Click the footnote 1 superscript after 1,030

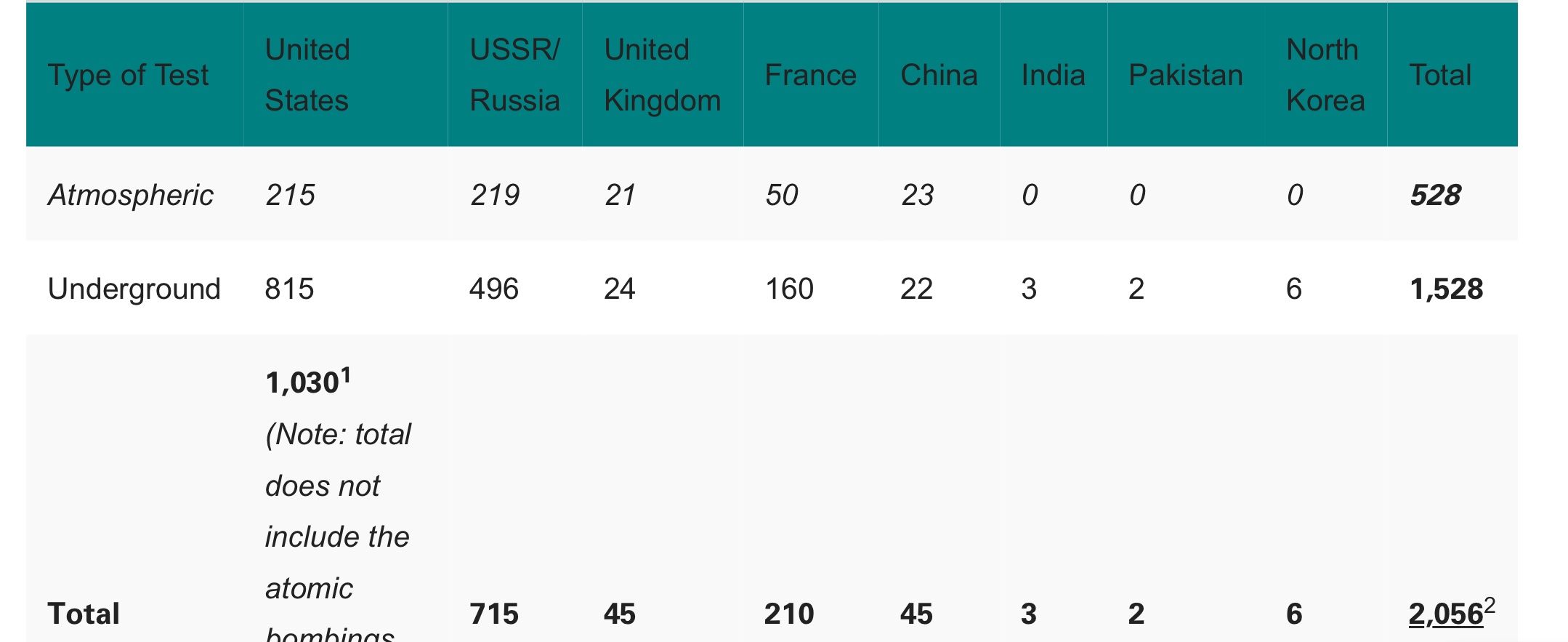point(346,375)
